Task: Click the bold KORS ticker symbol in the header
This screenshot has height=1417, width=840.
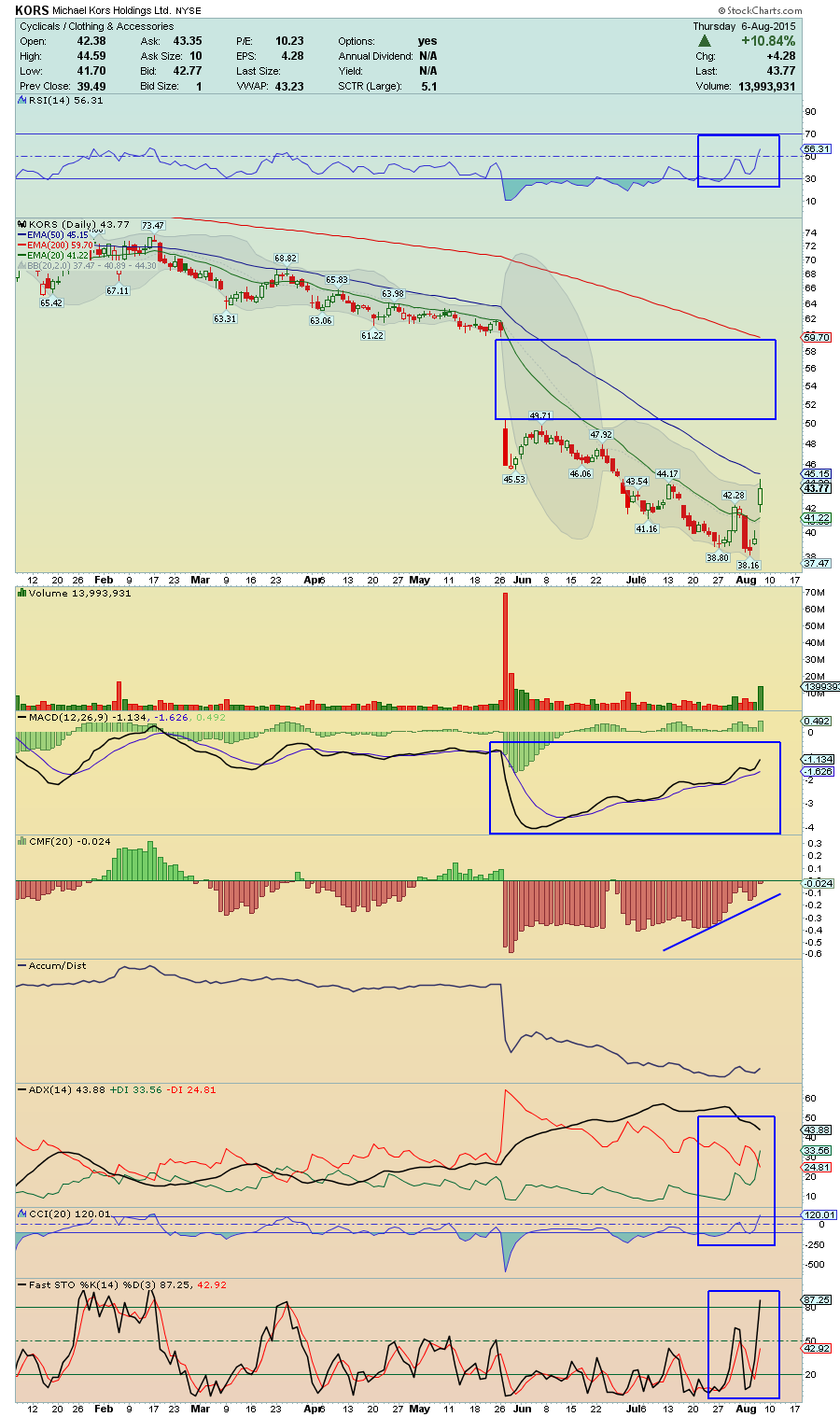Action: (x=33, y=10)
